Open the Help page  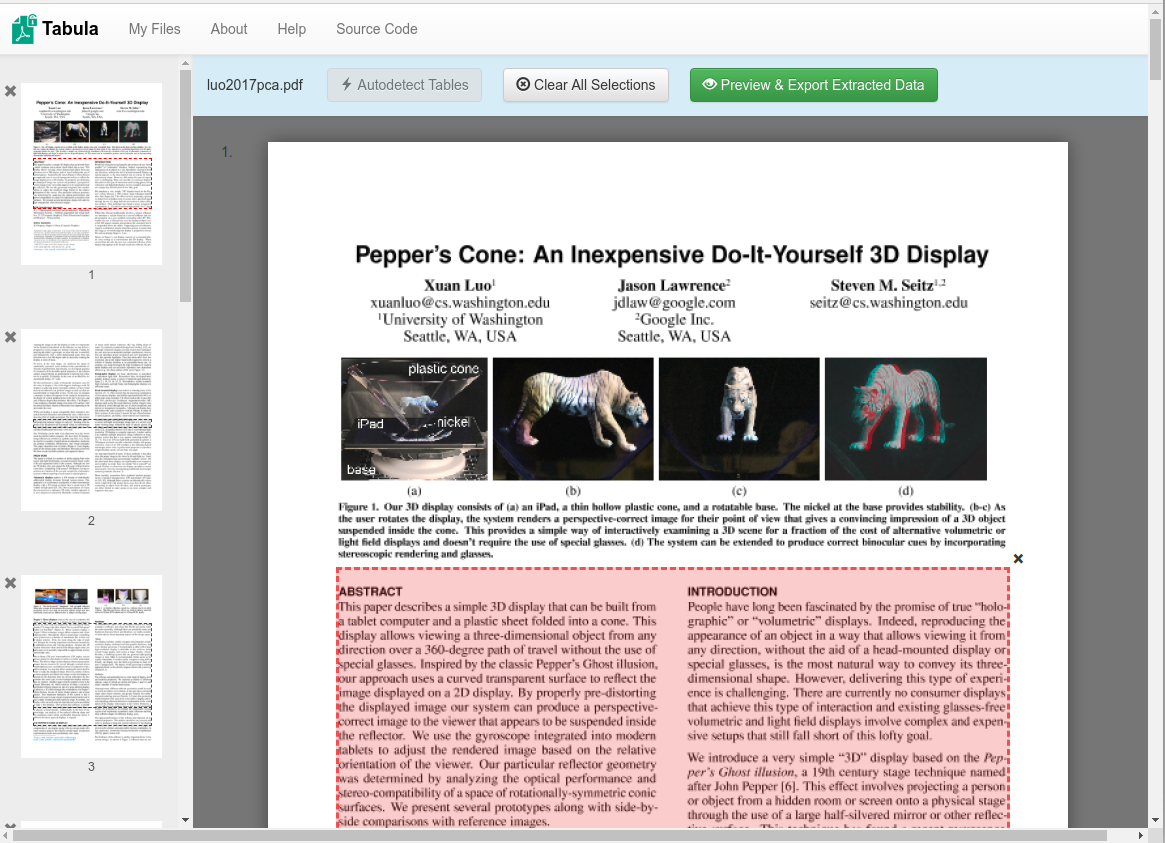click(291, 29)
